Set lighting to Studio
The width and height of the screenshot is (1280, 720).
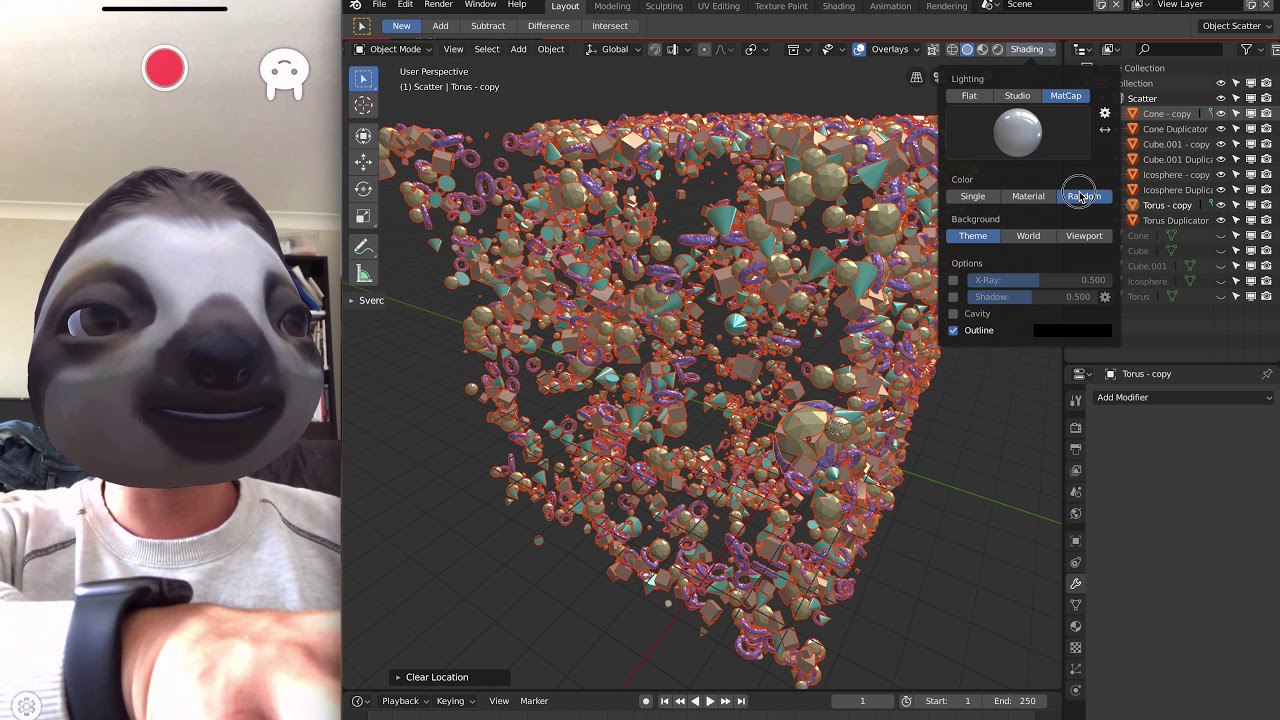[1017, 96]
